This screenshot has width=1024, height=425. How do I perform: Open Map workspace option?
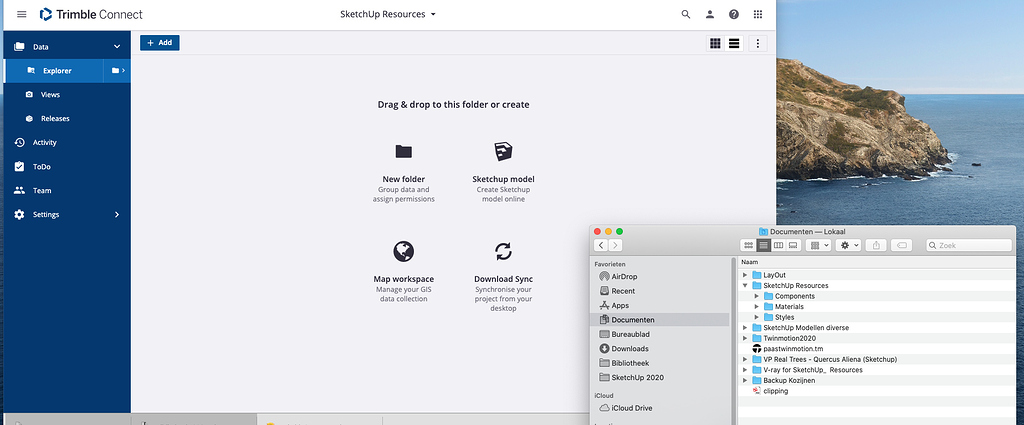[x=404, y=279]
